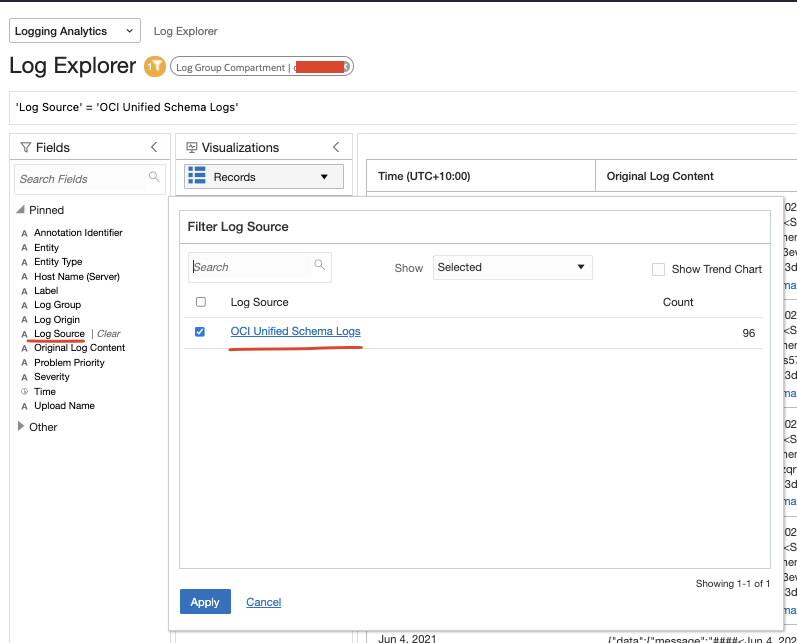Click the Log Source column header
Image resolution: width=797 pixels, height=643 pixels.
(x=259, y=302)
